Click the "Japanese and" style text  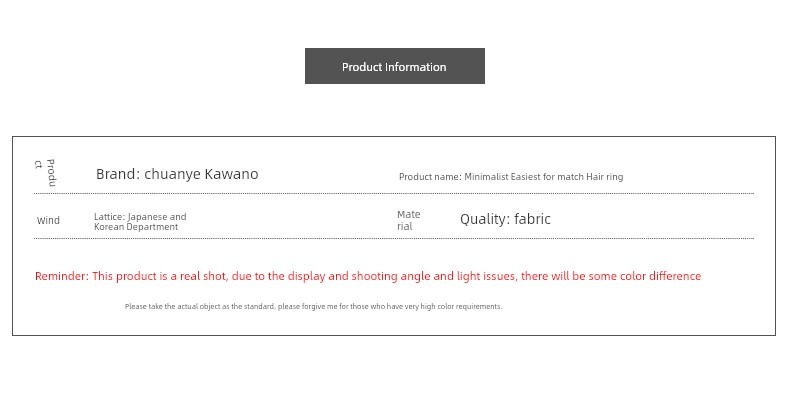157,217
